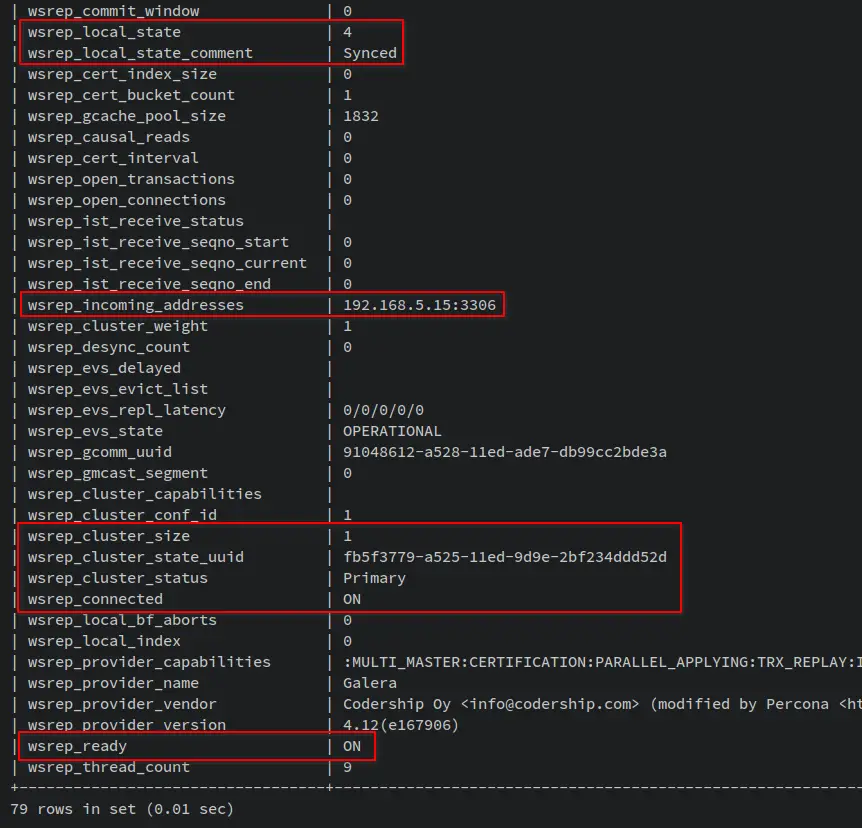This screenshot has height=828, width=862.
Task: Click the wsrep_ist_receive_status label
Action: tap(135, 221)
